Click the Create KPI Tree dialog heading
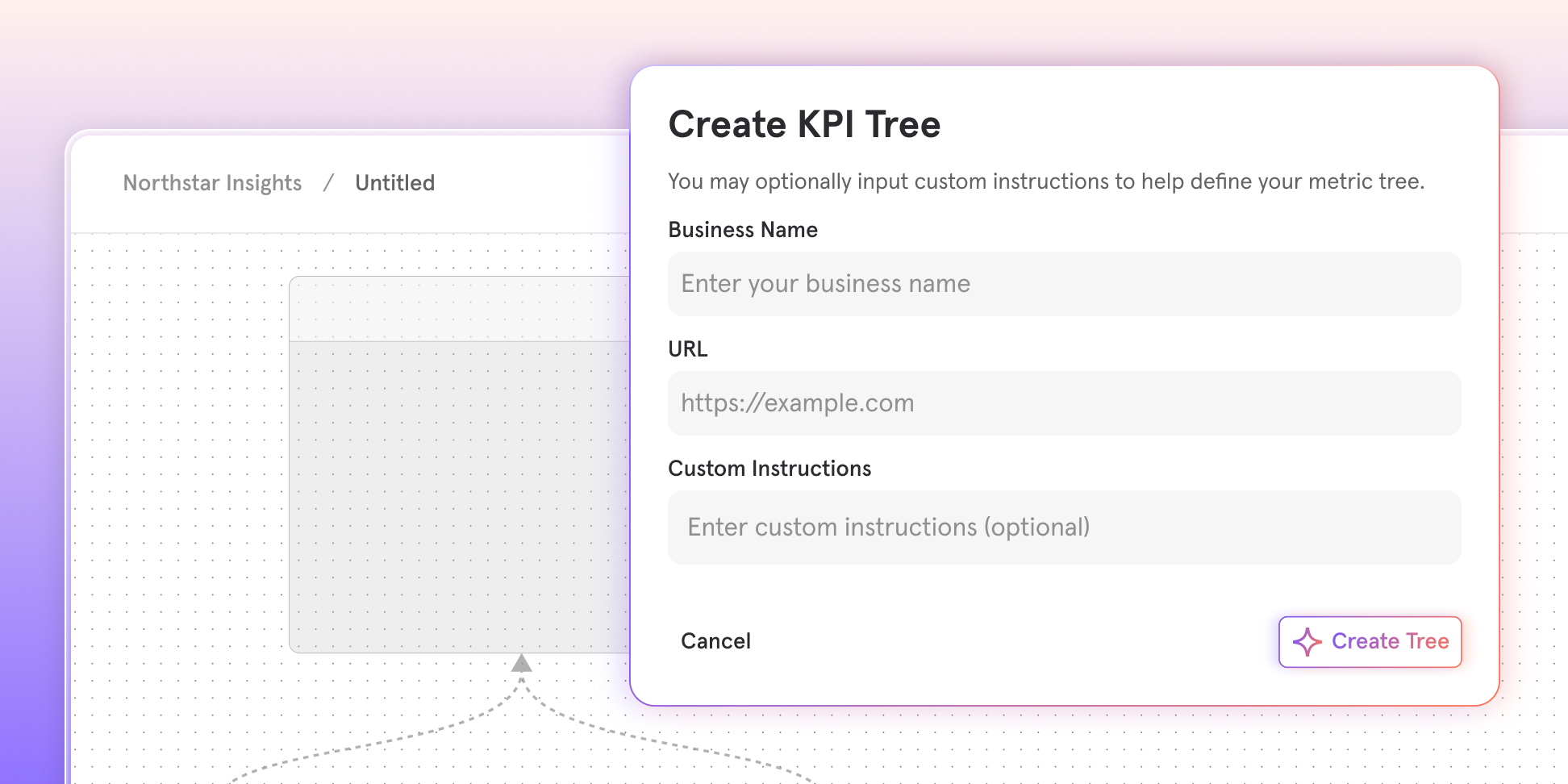 (803, 124)
